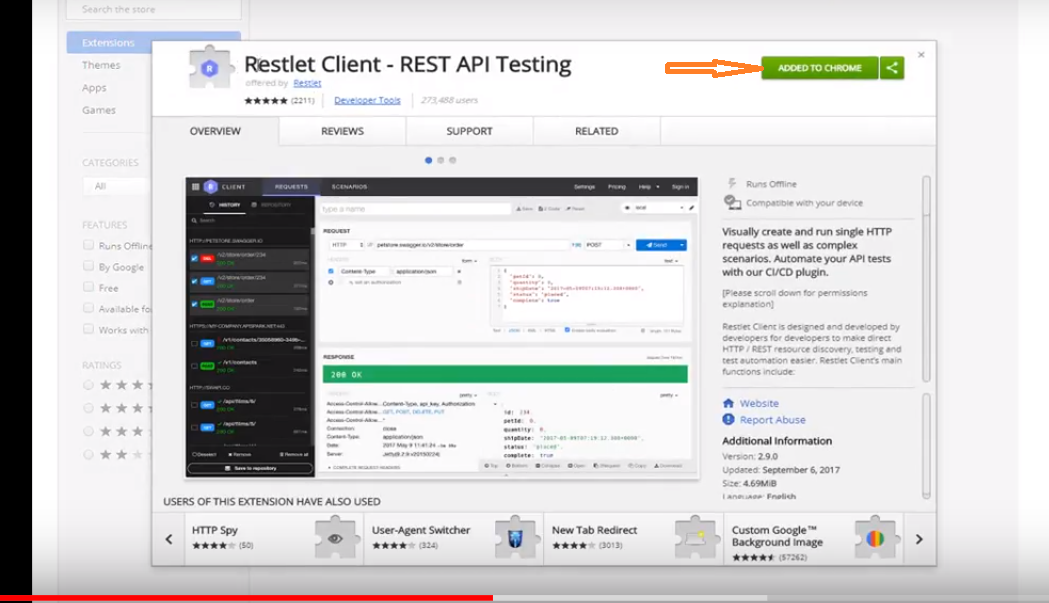Toggle the Works with checkbox
Image resolution: width=1049 pixels, height=603 pixels.
[x=88, y=329]
